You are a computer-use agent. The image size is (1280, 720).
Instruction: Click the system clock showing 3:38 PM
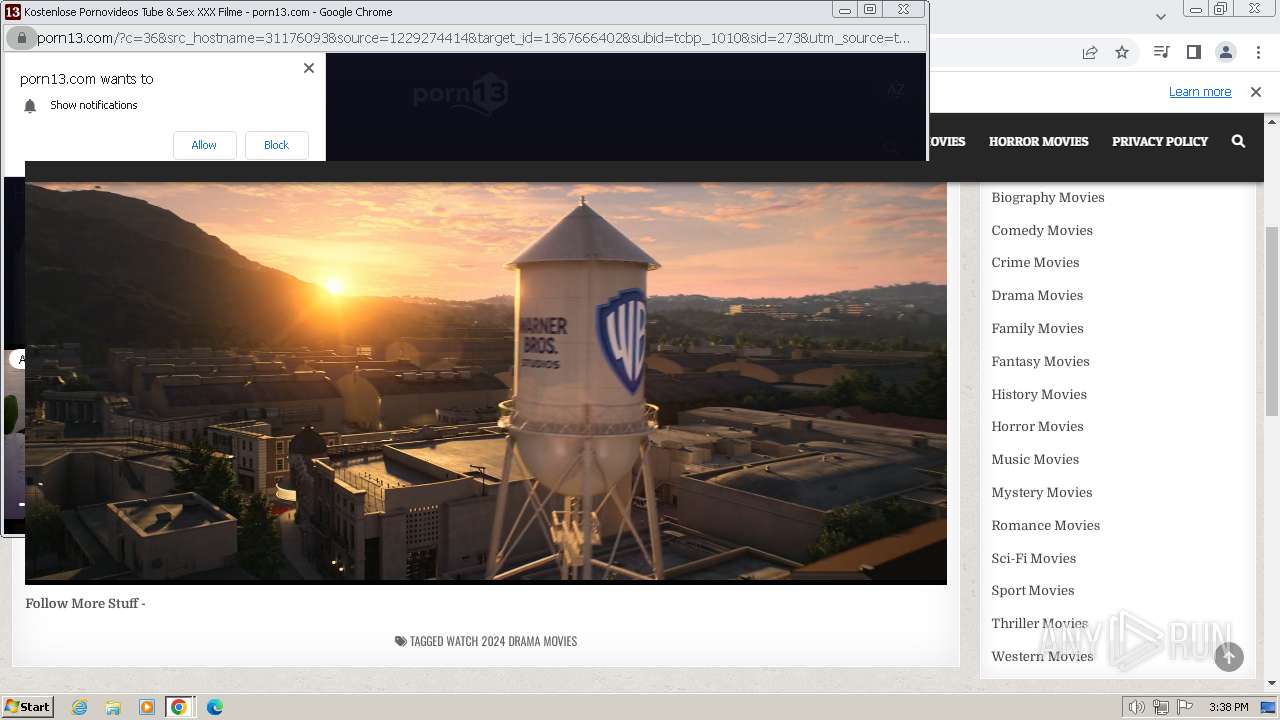tap(1228, 707)
